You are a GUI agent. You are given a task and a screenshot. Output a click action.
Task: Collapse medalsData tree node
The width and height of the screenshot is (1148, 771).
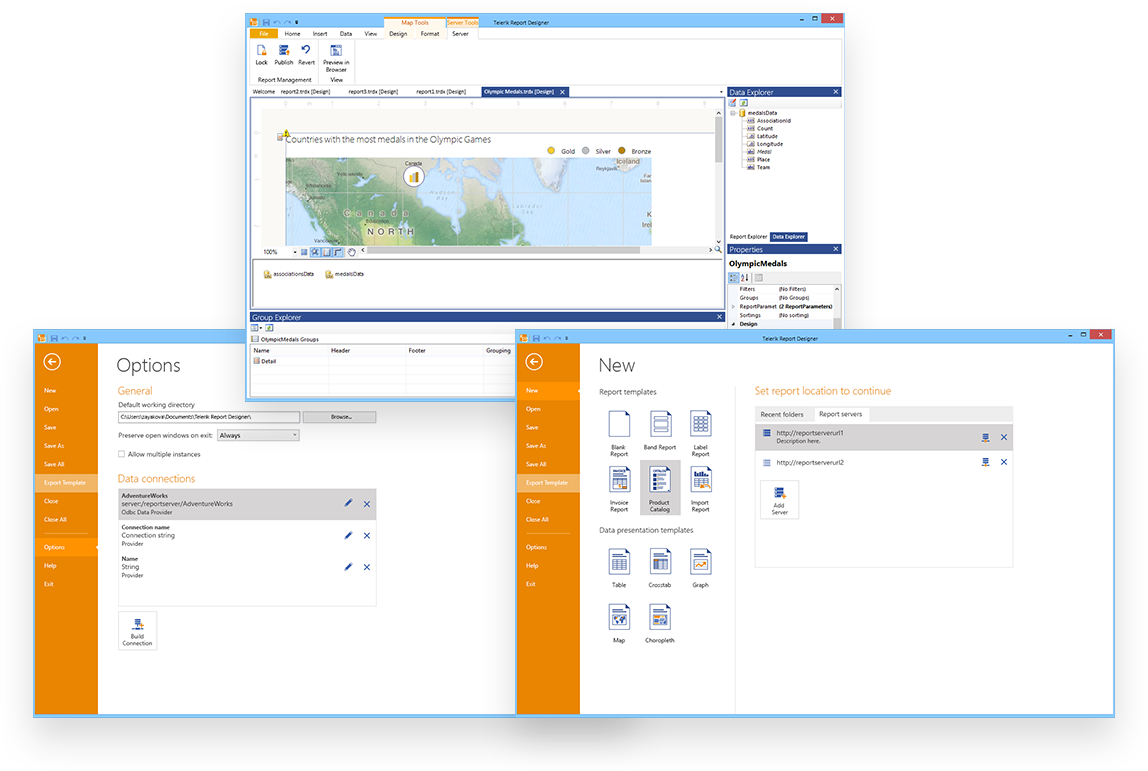[x=733, y=113]
